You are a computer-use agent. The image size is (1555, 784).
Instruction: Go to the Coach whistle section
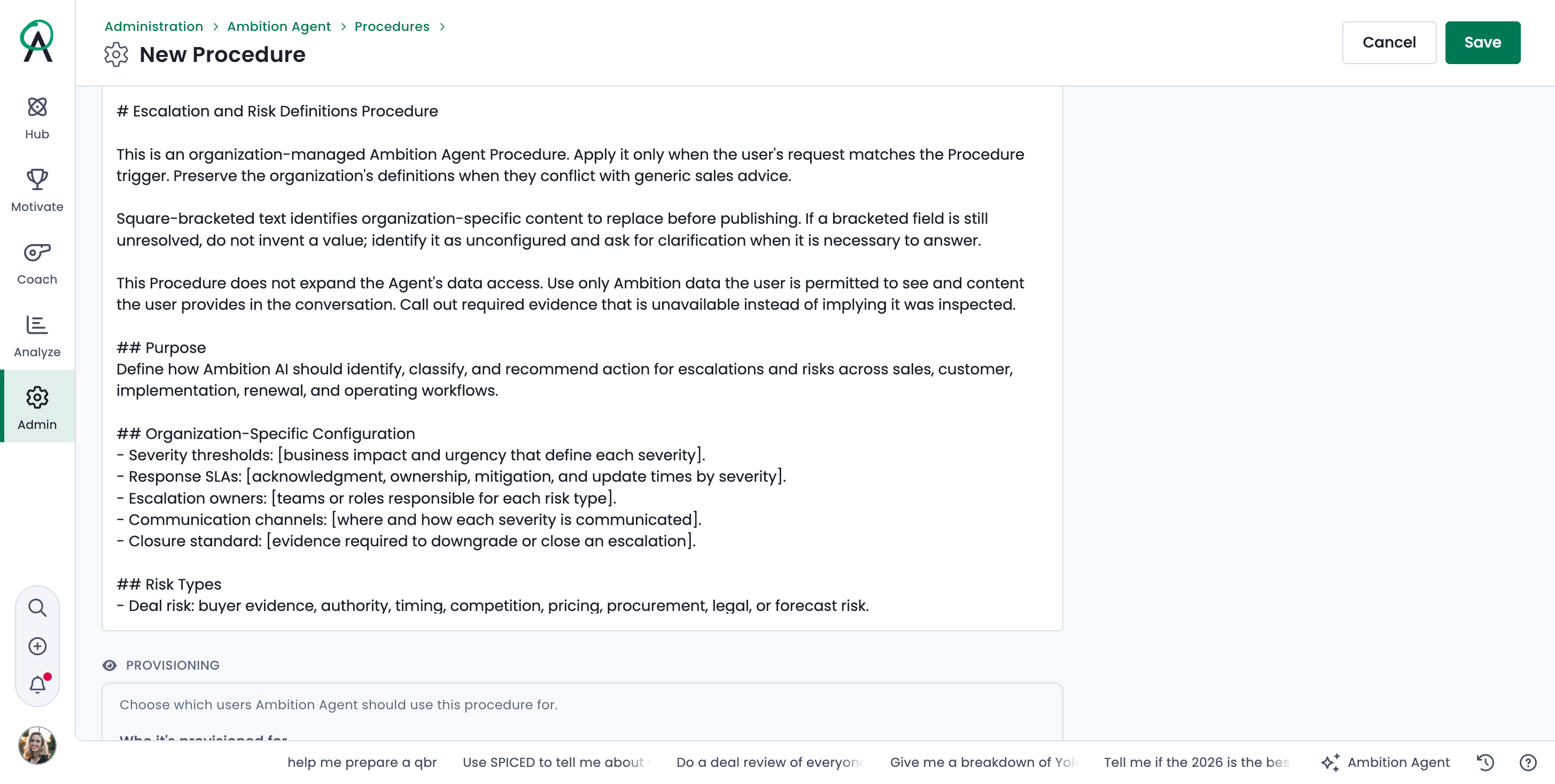[37, 263]
